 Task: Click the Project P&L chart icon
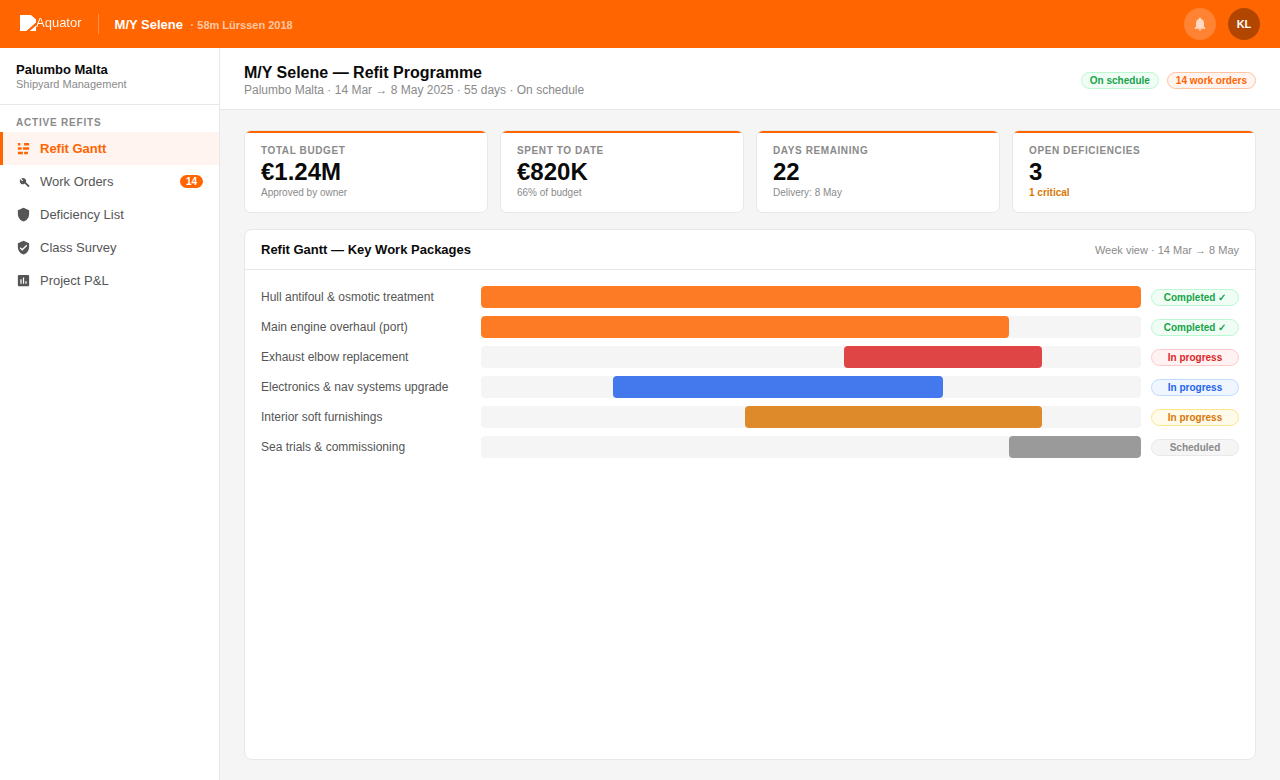[x=24, y=281]
